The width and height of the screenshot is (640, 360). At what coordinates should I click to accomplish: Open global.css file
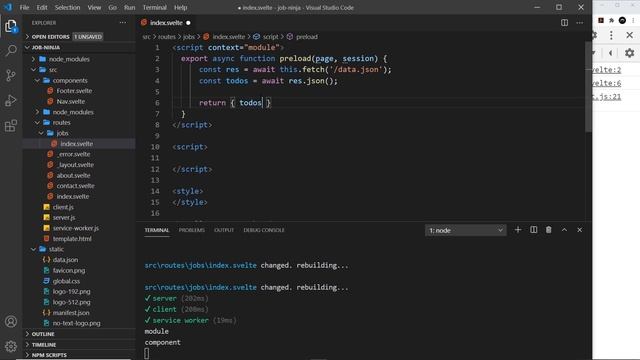point(80,281)
